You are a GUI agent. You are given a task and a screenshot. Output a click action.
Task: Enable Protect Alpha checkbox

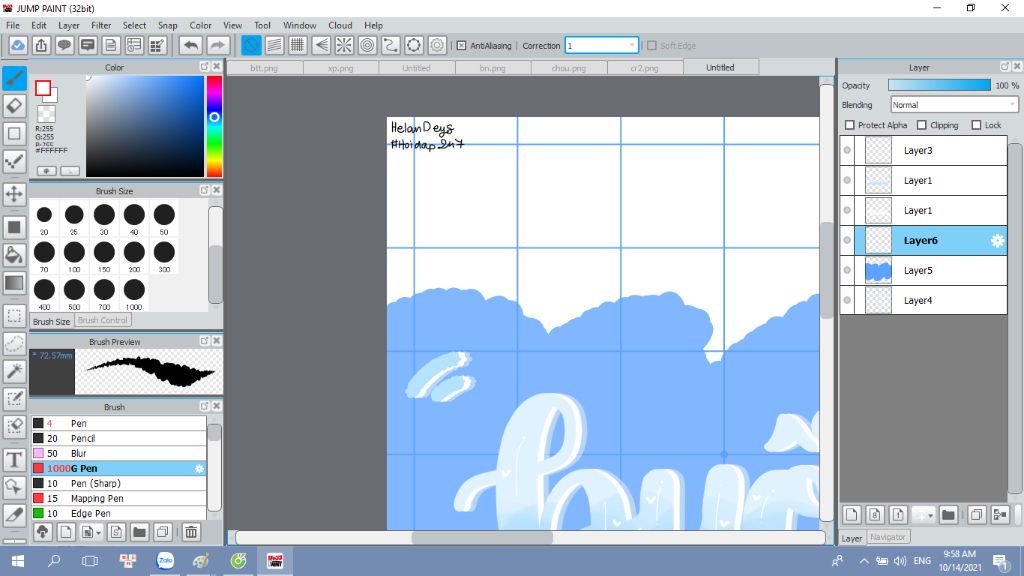[x=850, y=125]
